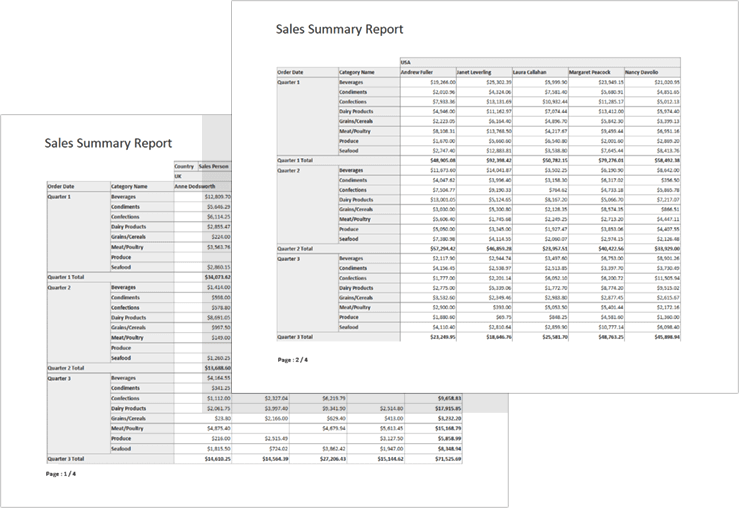Viewport: 739px width, 508px height.
Task: Select "Quarter 1" row group on page 1
Action: pos(78,232)
